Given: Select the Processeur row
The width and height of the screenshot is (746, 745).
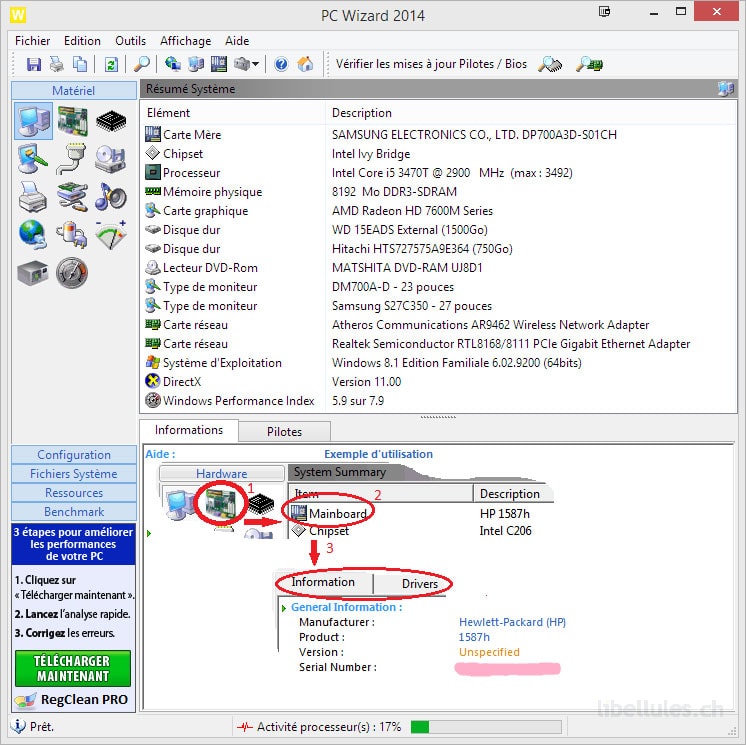Looking at the screenshot, I should coord(438,173).
